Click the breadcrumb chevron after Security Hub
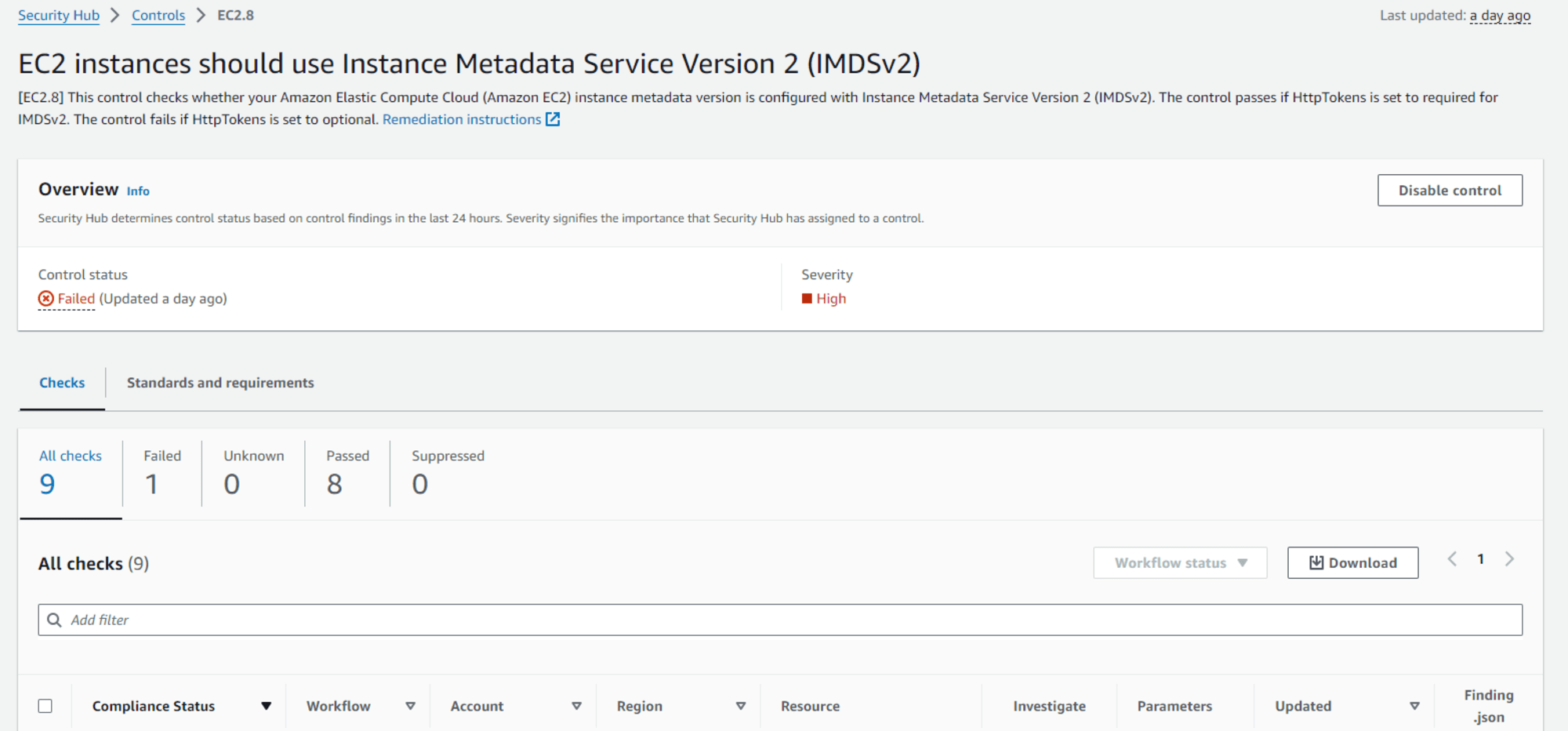 pyautogui.click(x=115, y=15)
